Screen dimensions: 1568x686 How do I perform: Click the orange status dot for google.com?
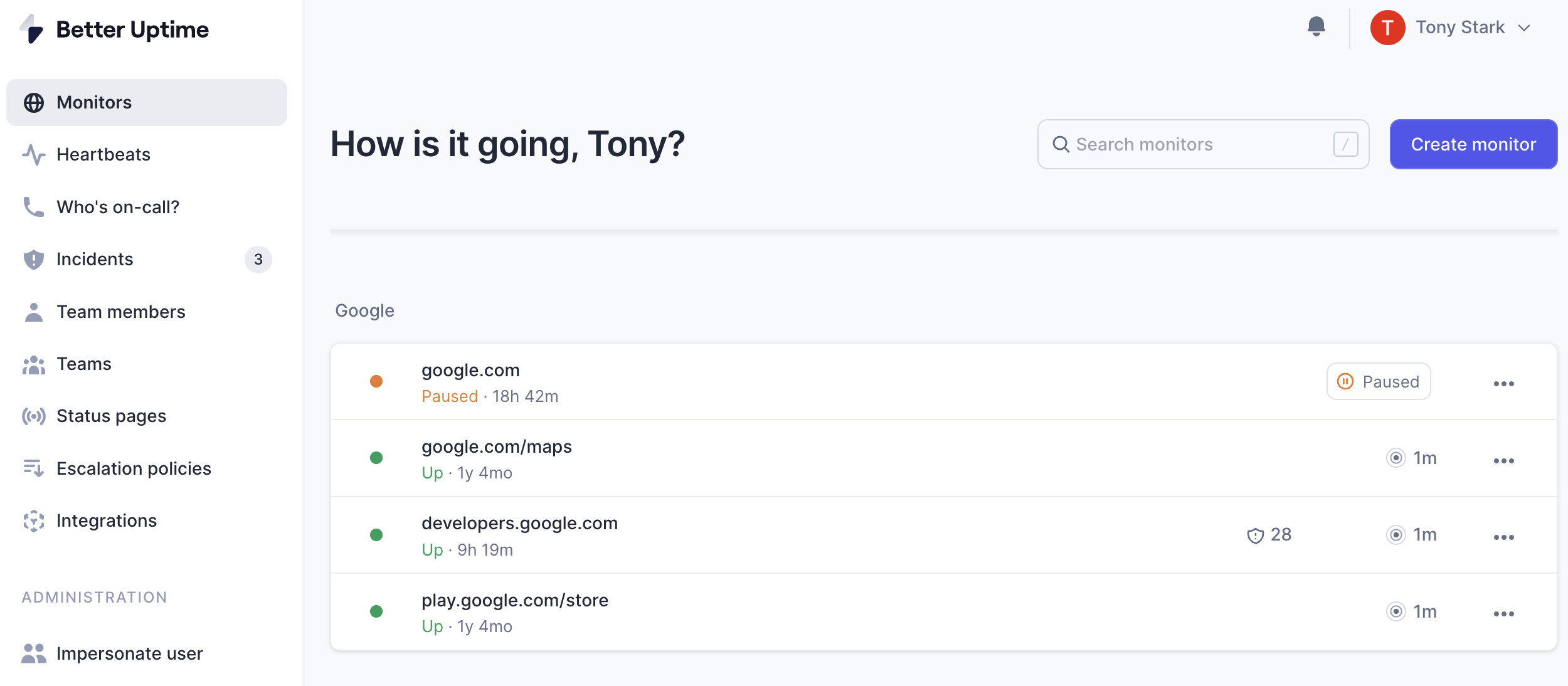[x=376, y=381]
